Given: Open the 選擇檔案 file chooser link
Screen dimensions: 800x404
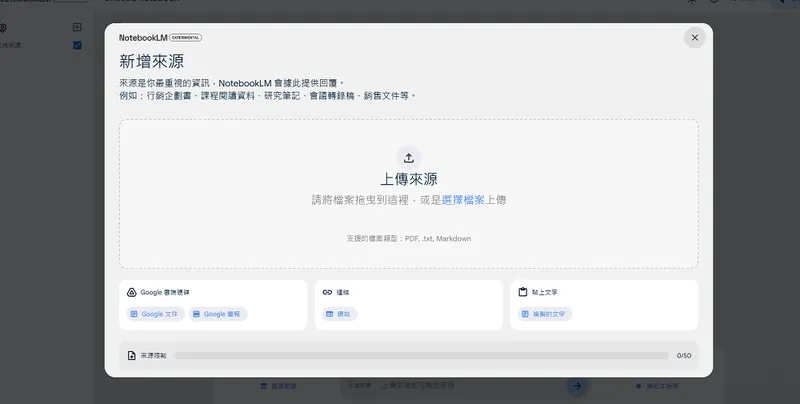Looking at the screenshot, I should tap(463, 200).
